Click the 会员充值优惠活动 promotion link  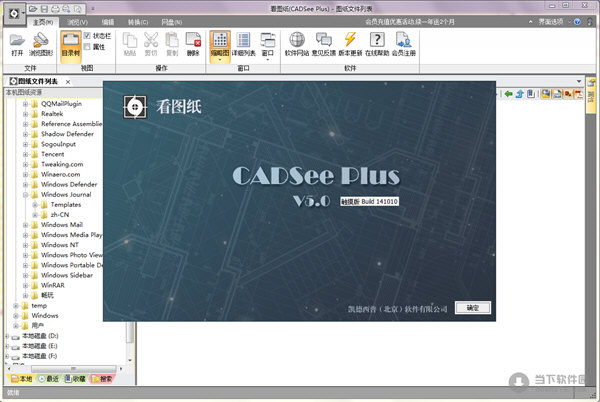(x=410, y=22)
